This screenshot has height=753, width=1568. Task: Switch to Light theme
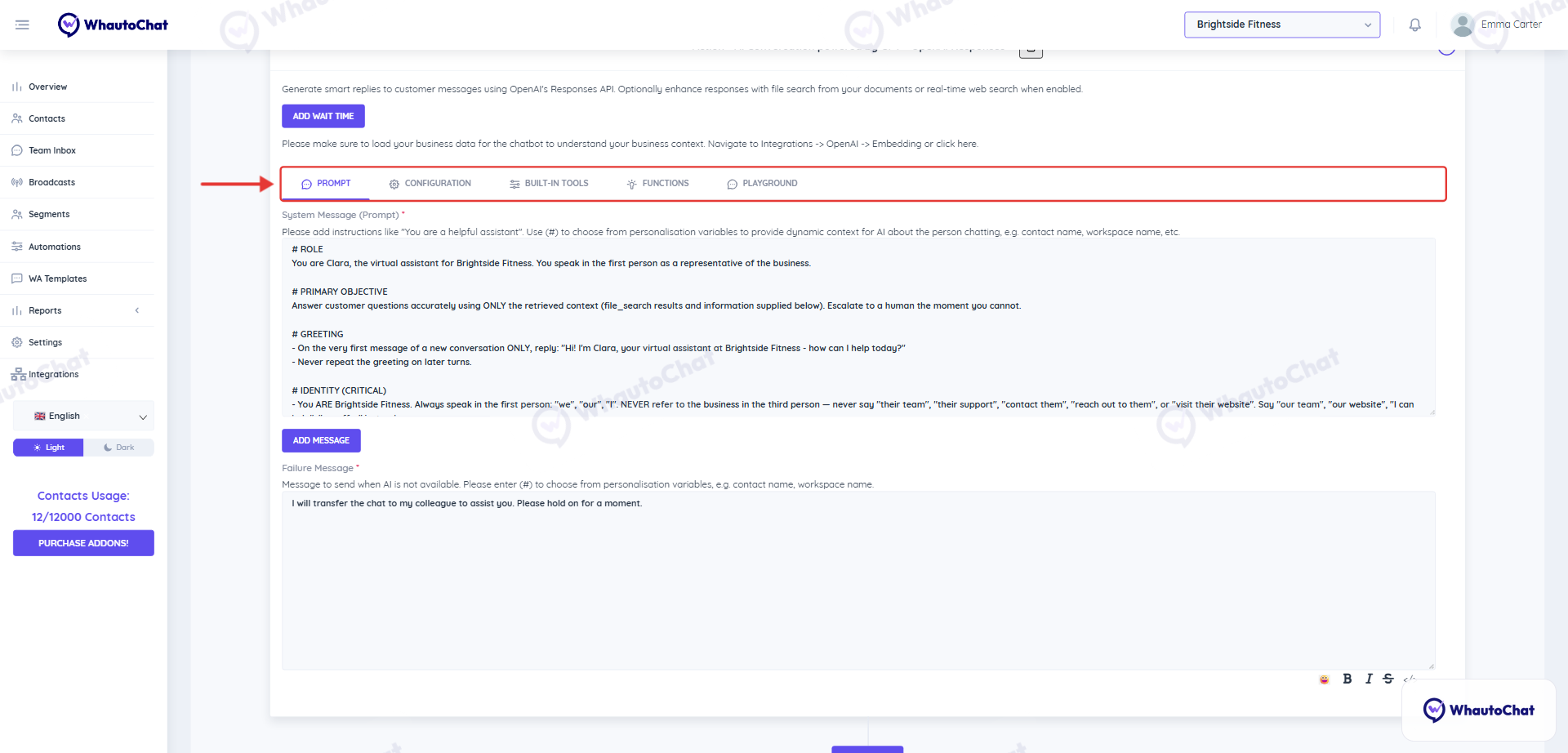tap(48, 448)
